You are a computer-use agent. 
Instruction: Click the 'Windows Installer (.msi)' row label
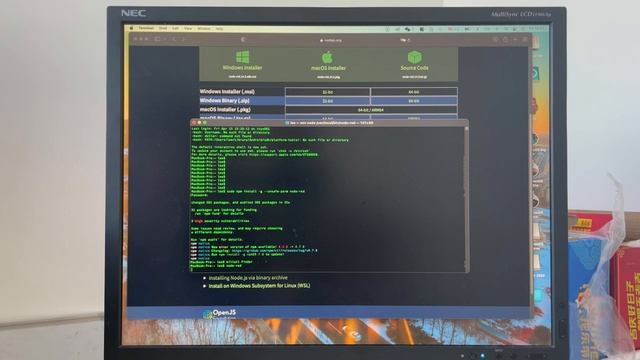[x=227, y=92]
